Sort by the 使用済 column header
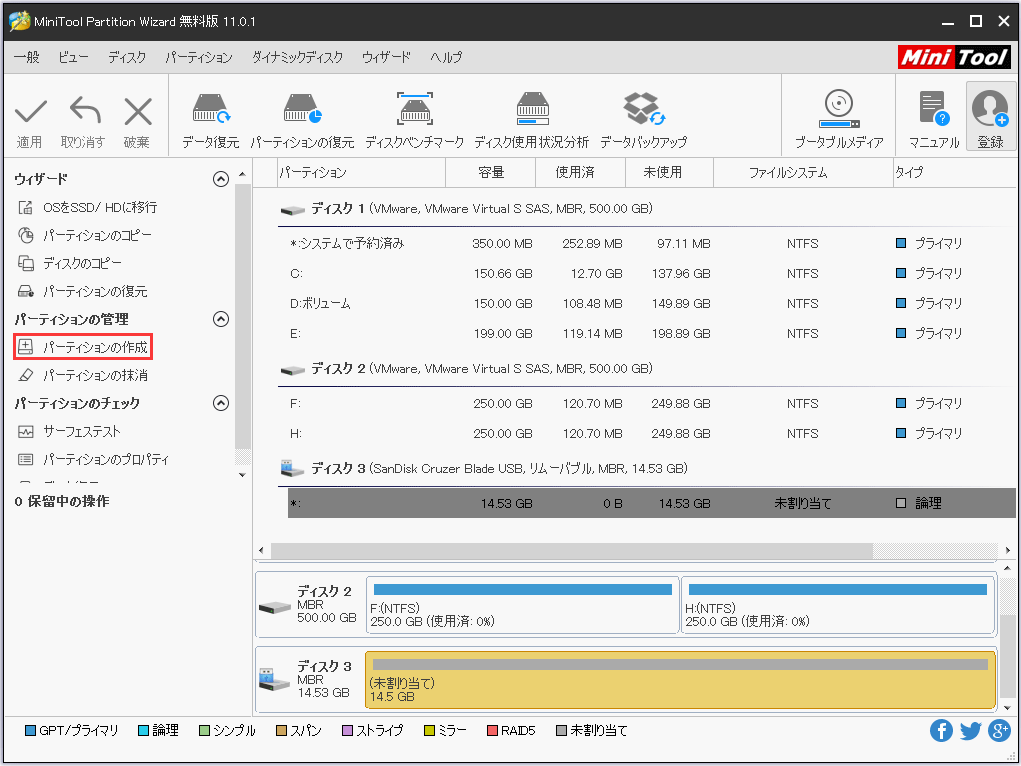The width and height of the screenshot is (1021, 766). coord(580,173)
